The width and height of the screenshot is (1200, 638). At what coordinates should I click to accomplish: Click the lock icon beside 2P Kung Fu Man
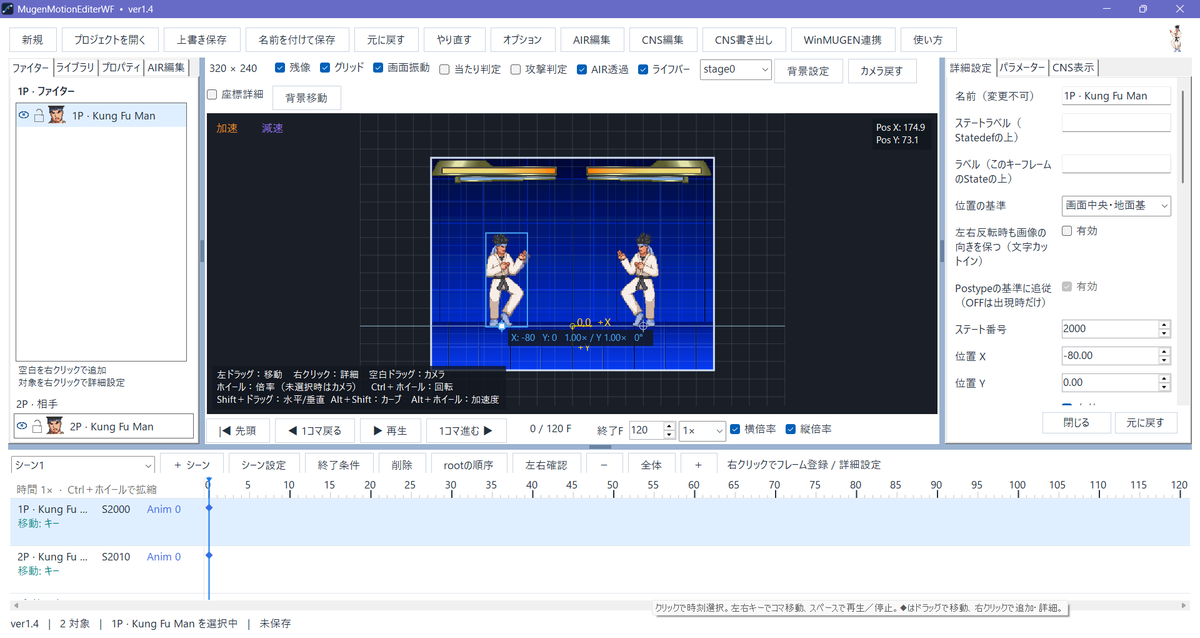tap(39, 426)
